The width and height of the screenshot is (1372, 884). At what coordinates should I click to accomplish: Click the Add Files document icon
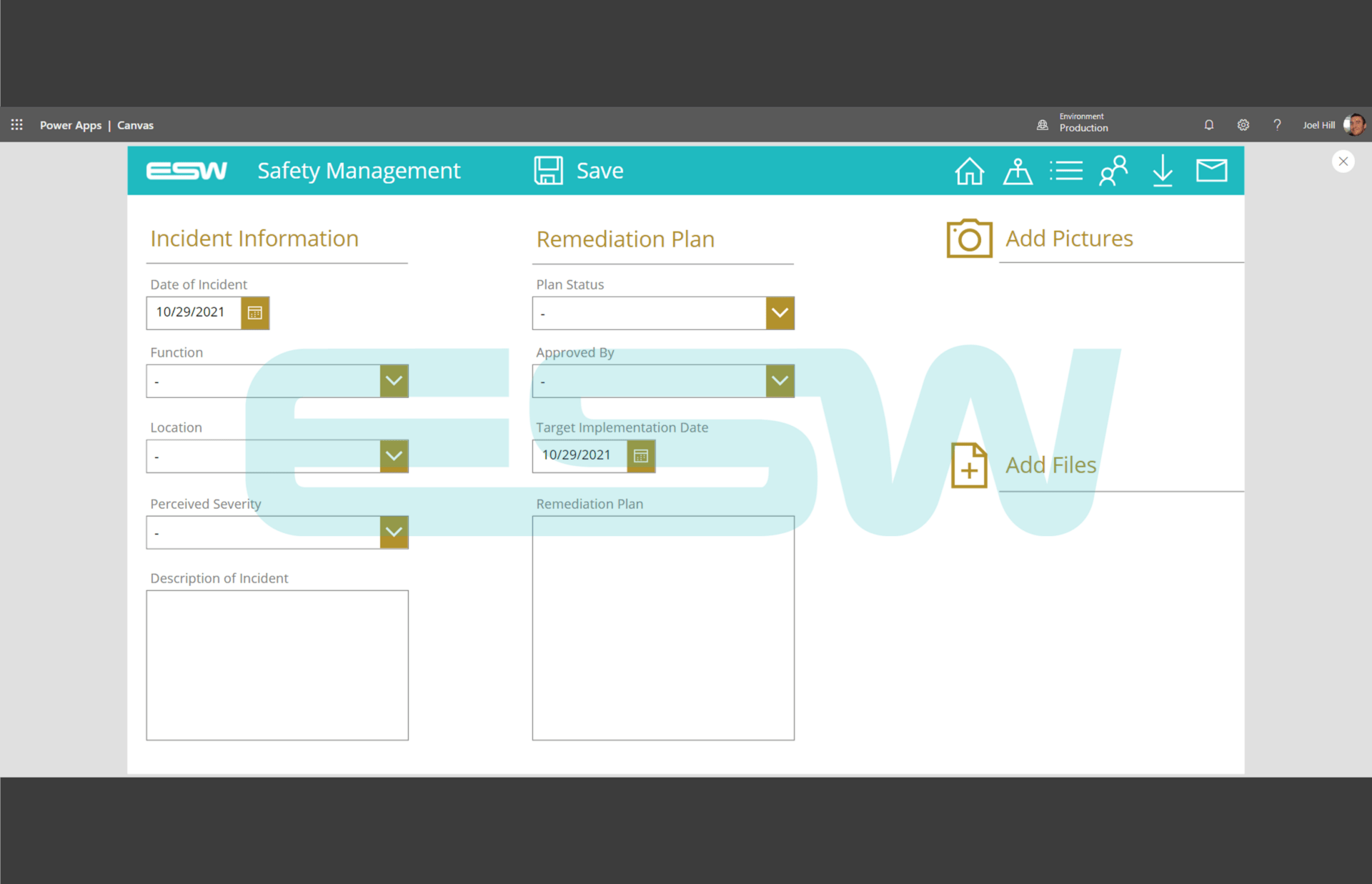pos(969,465)
